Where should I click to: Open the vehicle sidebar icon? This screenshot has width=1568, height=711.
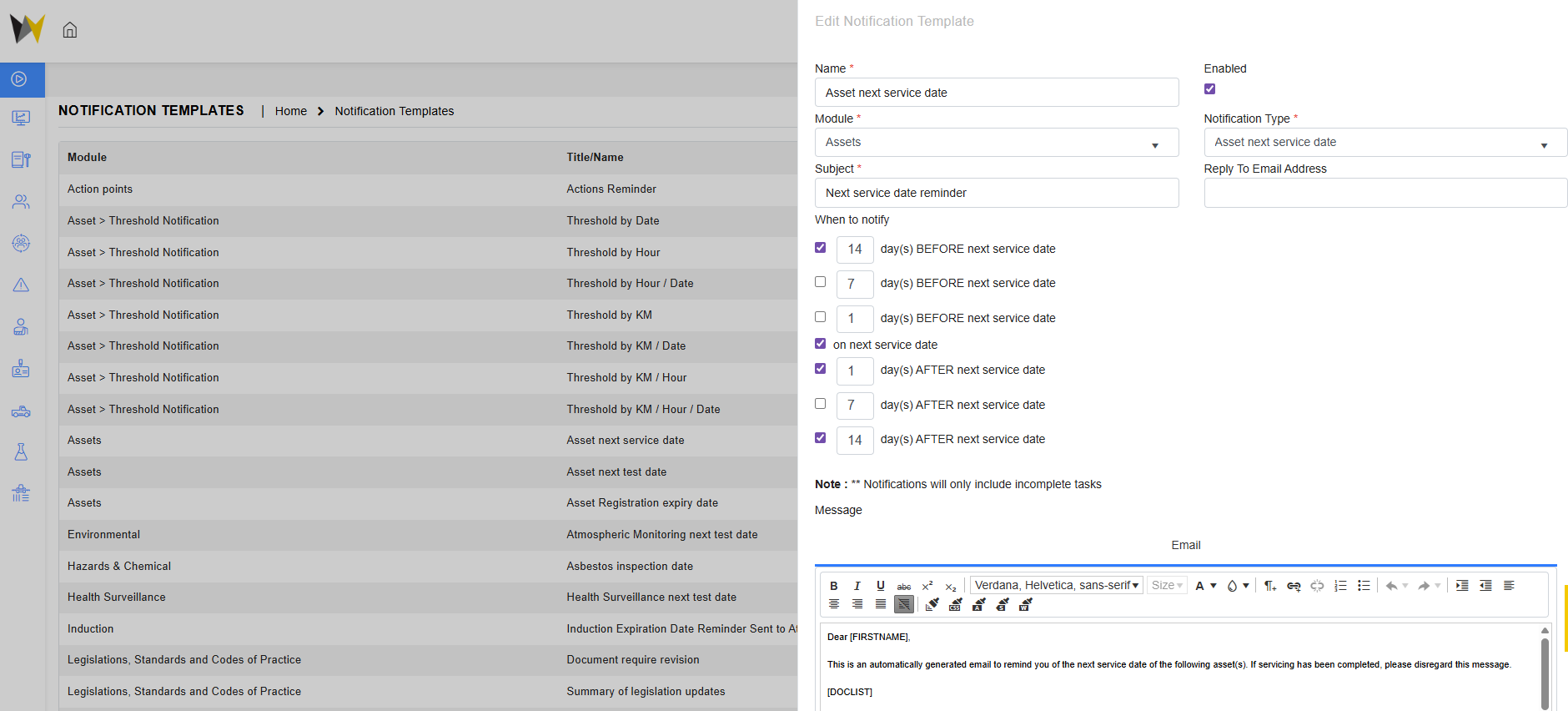21,411
